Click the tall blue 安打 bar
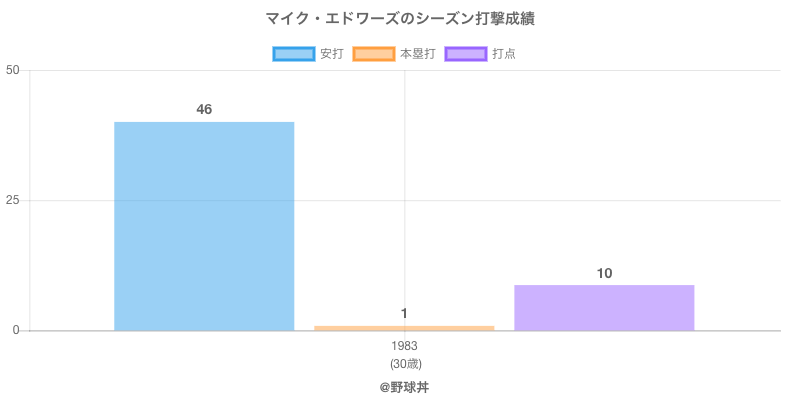The width and height of the screenshot is (800, 400). (x=204, y=226)
